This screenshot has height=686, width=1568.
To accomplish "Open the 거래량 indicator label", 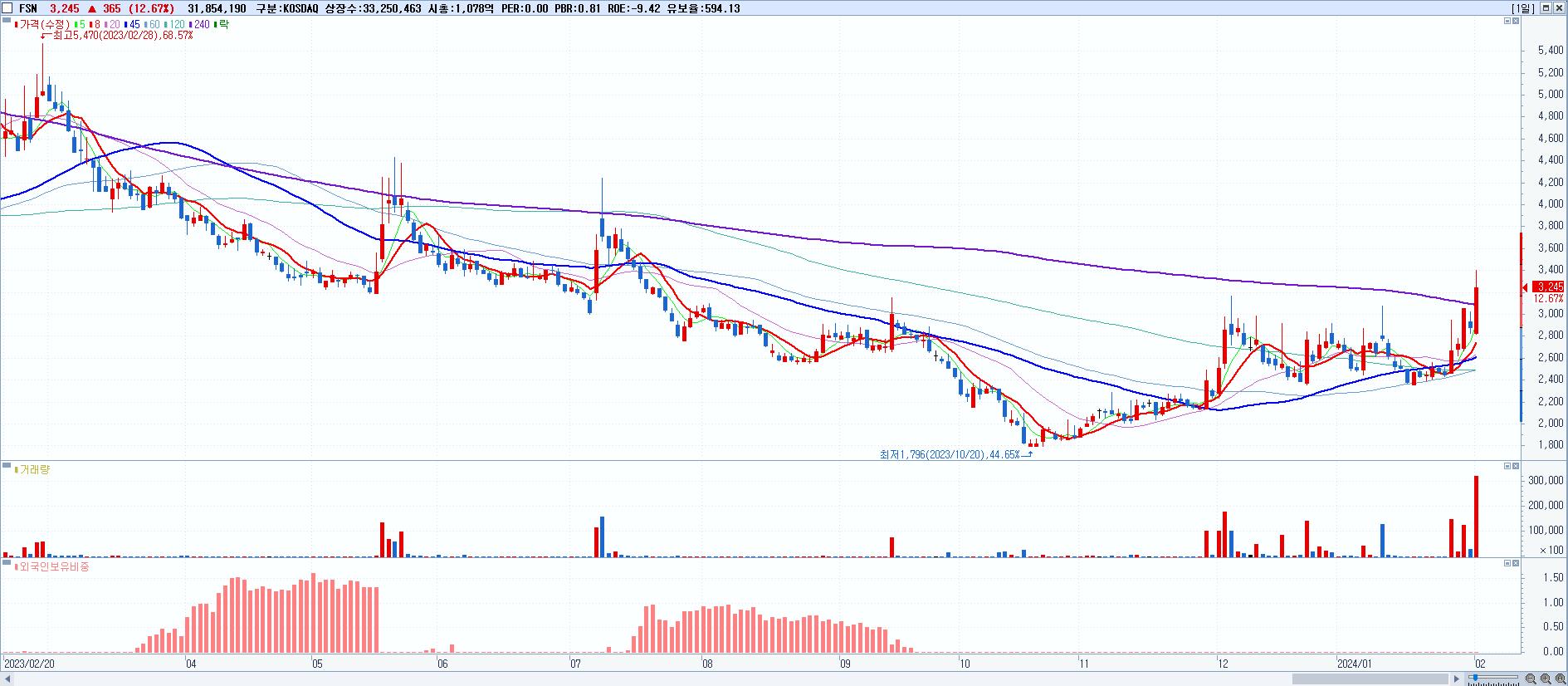I will (32, 469).
